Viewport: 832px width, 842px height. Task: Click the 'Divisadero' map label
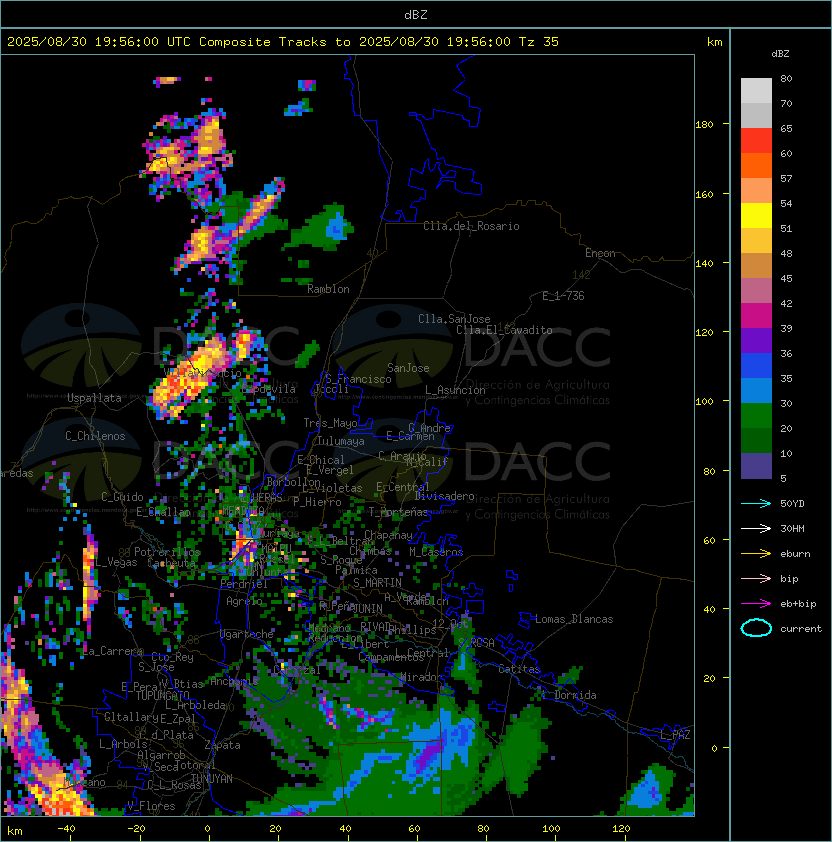click(444, 496)
